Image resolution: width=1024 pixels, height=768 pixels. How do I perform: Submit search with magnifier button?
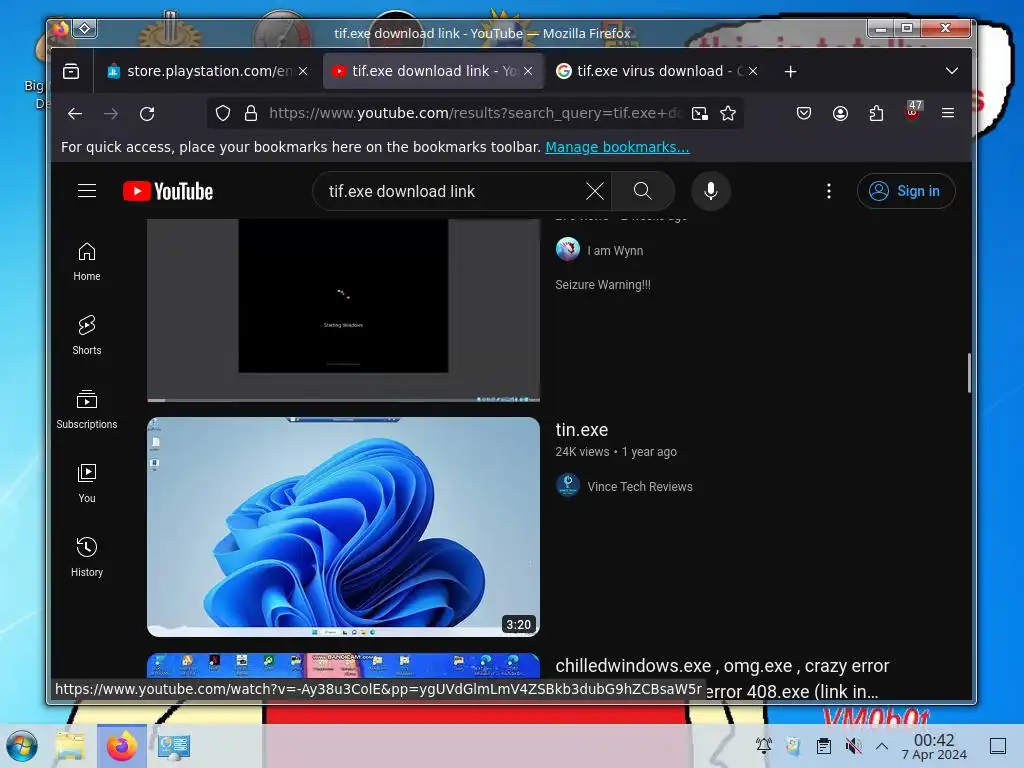point(643,191)
